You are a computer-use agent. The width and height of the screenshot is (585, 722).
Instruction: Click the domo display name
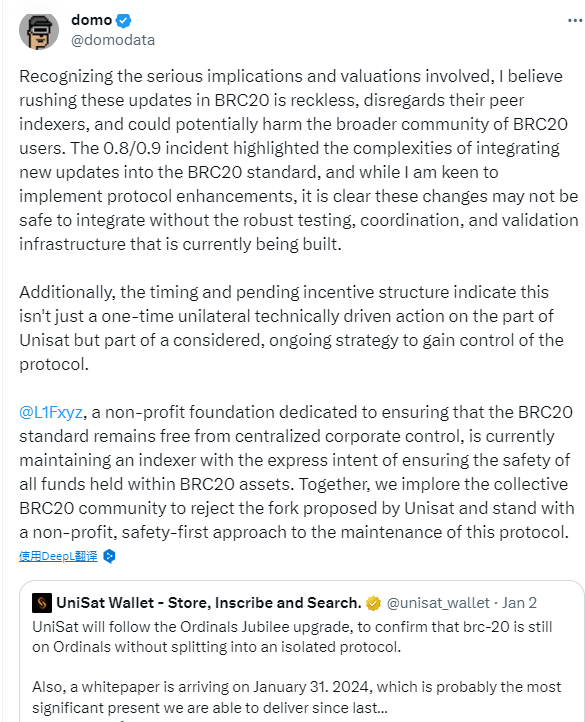(x=92, y=20)
